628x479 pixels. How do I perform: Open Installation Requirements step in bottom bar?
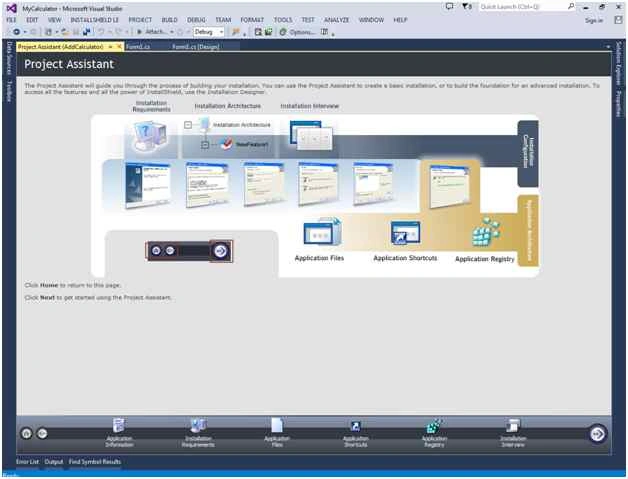(198, 433)
